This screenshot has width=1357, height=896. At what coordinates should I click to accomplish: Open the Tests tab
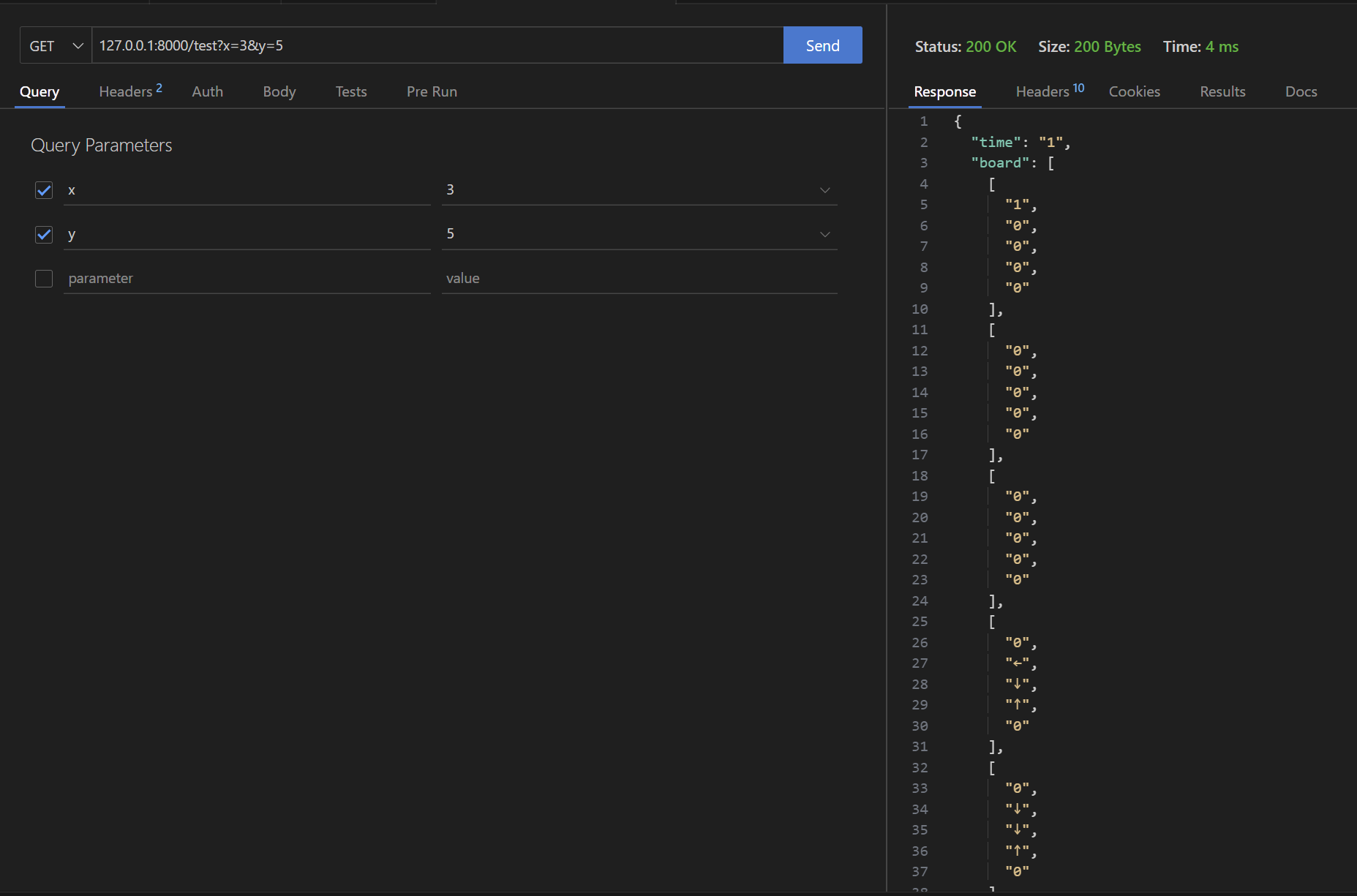coord(351,91)
